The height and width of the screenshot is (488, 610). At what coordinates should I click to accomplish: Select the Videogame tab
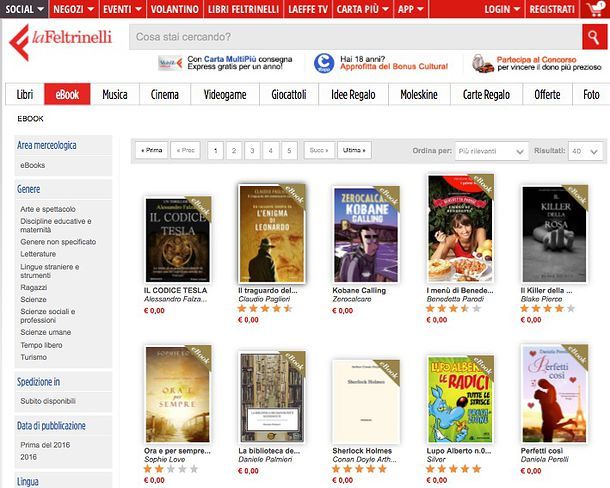point(225,94)
